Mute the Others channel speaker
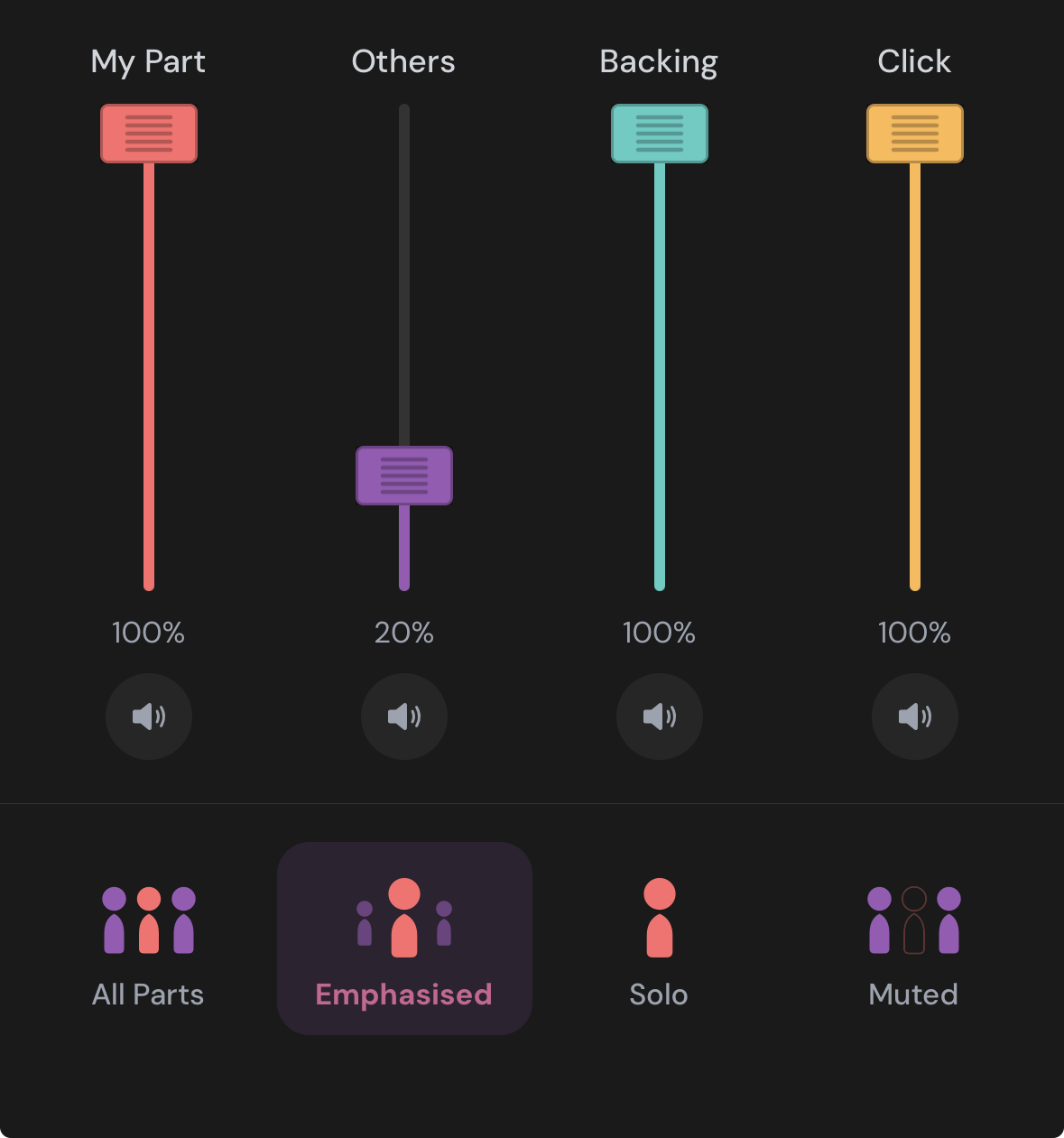1064x1138 pixels. click(x=404, y=717)
